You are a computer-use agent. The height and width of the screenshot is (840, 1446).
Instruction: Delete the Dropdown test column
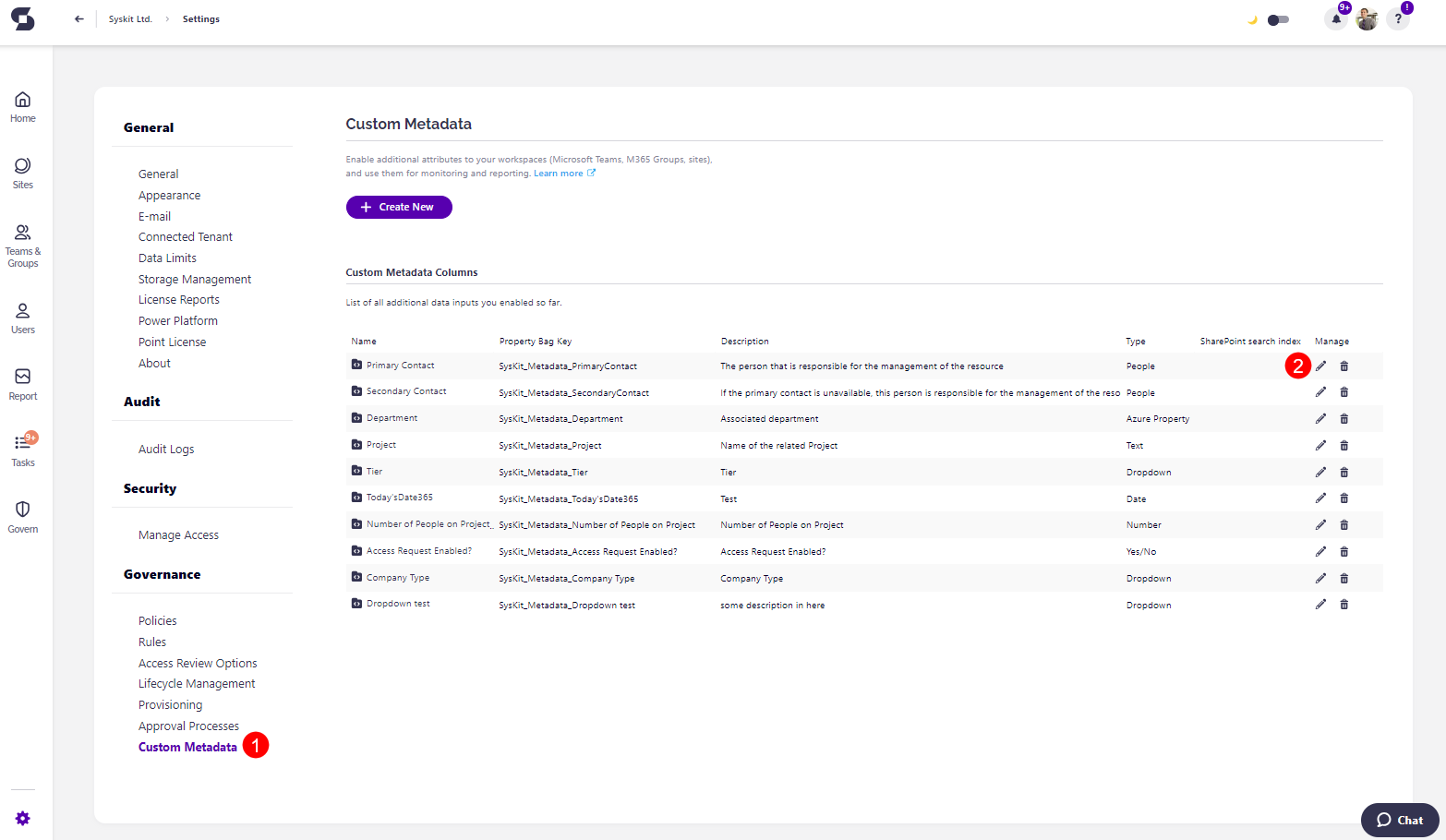click(x=1344, y=604)
